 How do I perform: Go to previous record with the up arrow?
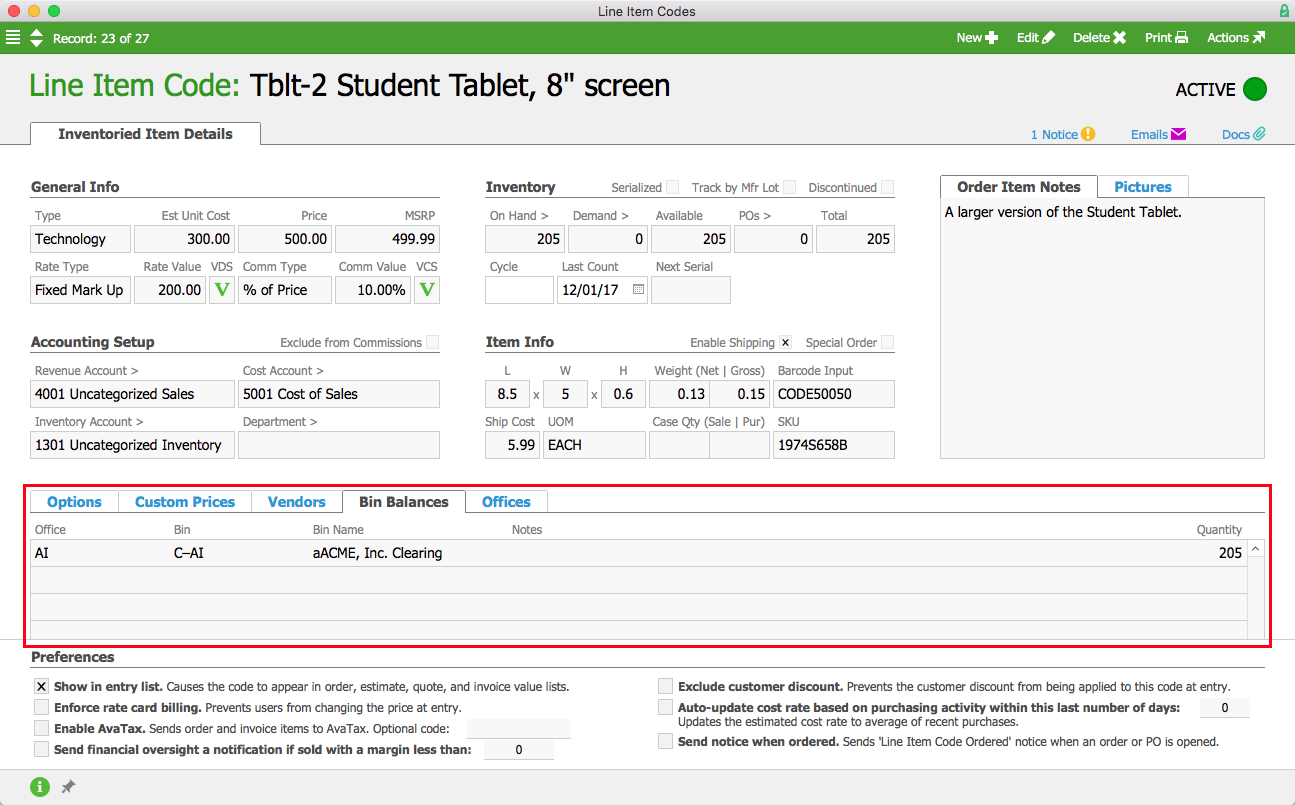pyautogui.click(x=37, y=33)
